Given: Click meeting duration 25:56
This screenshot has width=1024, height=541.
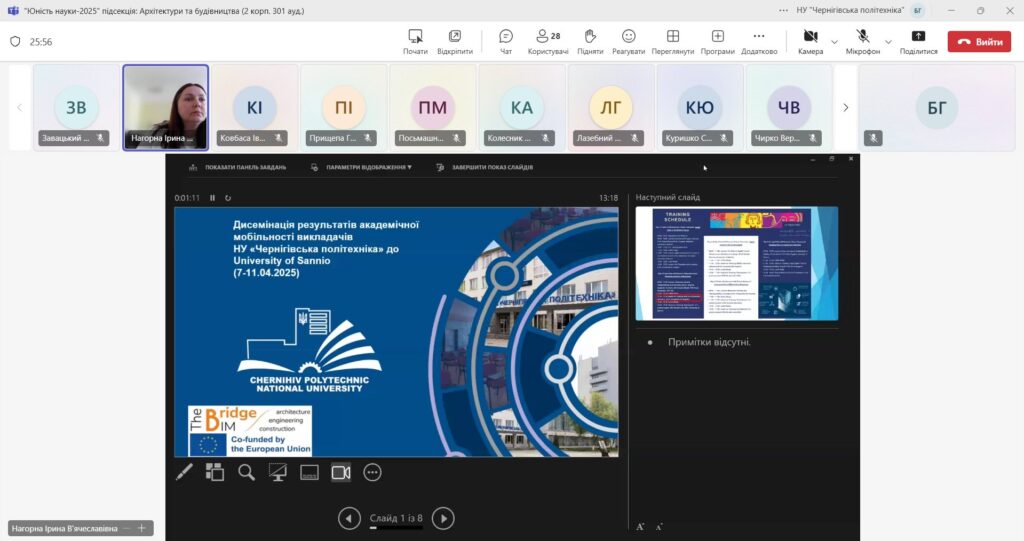Looking at the screenshot, I should pos(40,42).
